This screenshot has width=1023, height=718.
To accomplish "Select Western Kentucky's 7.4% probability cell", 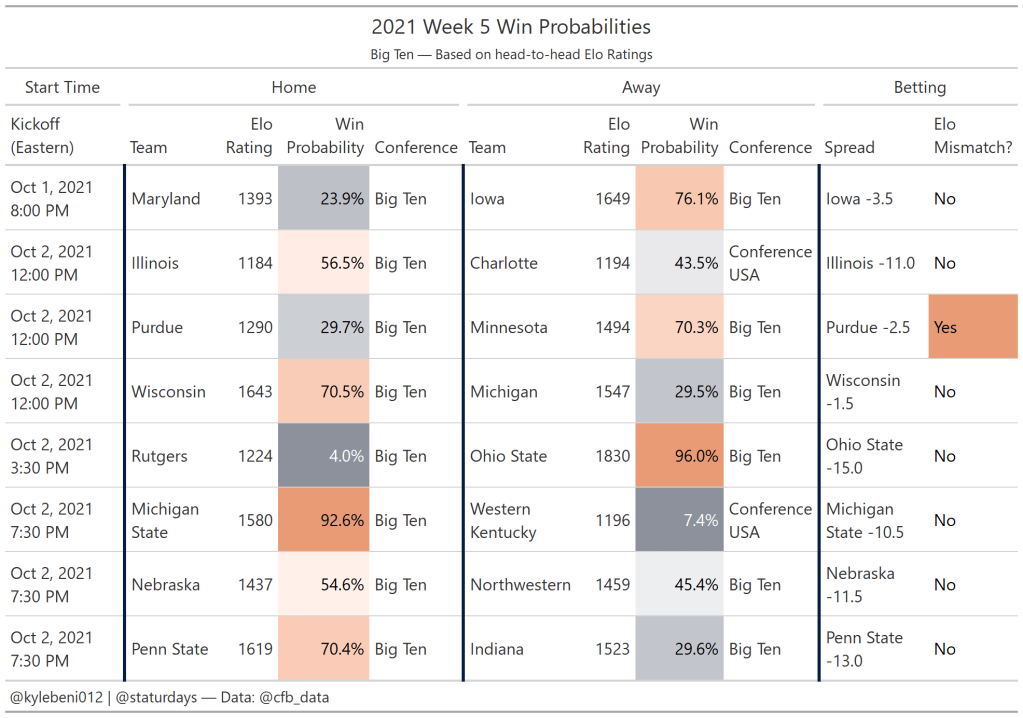I will coord(679,520).
